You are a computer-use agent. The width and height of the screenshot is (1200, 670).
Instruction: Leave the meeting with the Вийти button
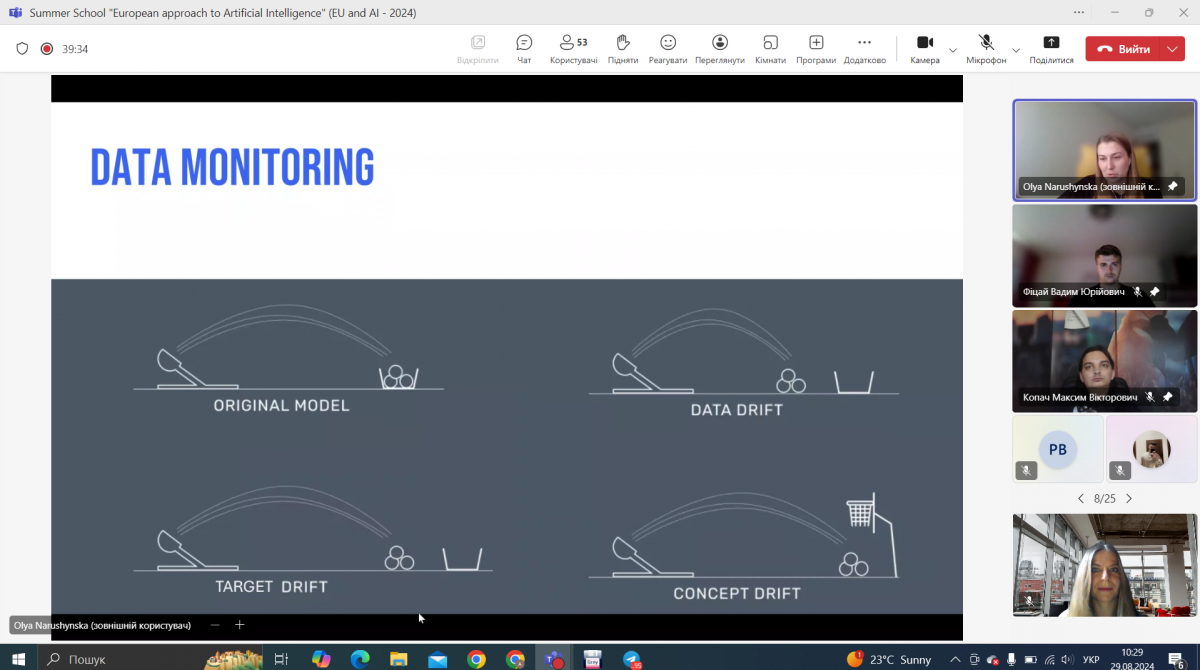point(1123,49)
